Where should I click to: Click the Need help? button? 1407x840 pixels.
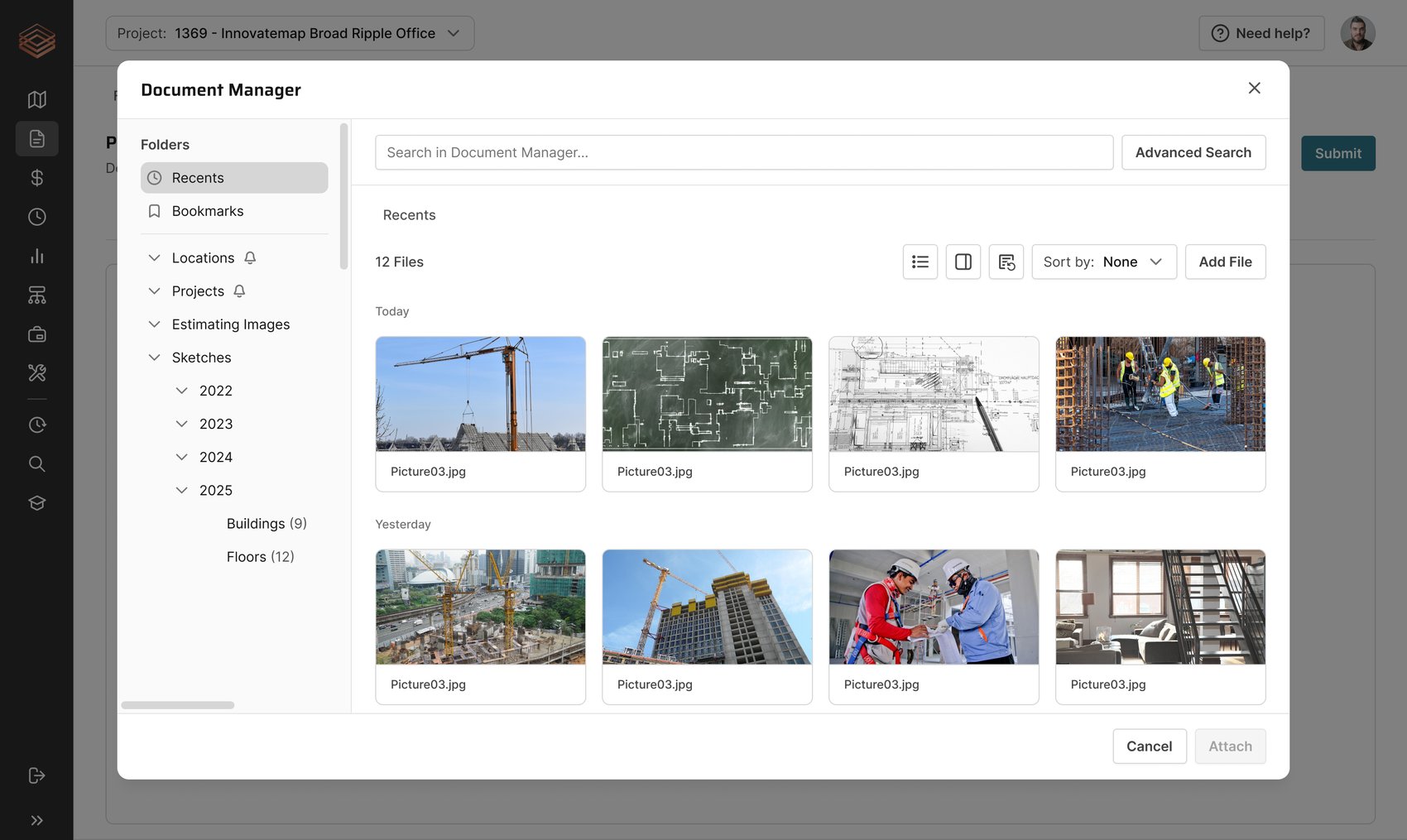point(1261,33)
